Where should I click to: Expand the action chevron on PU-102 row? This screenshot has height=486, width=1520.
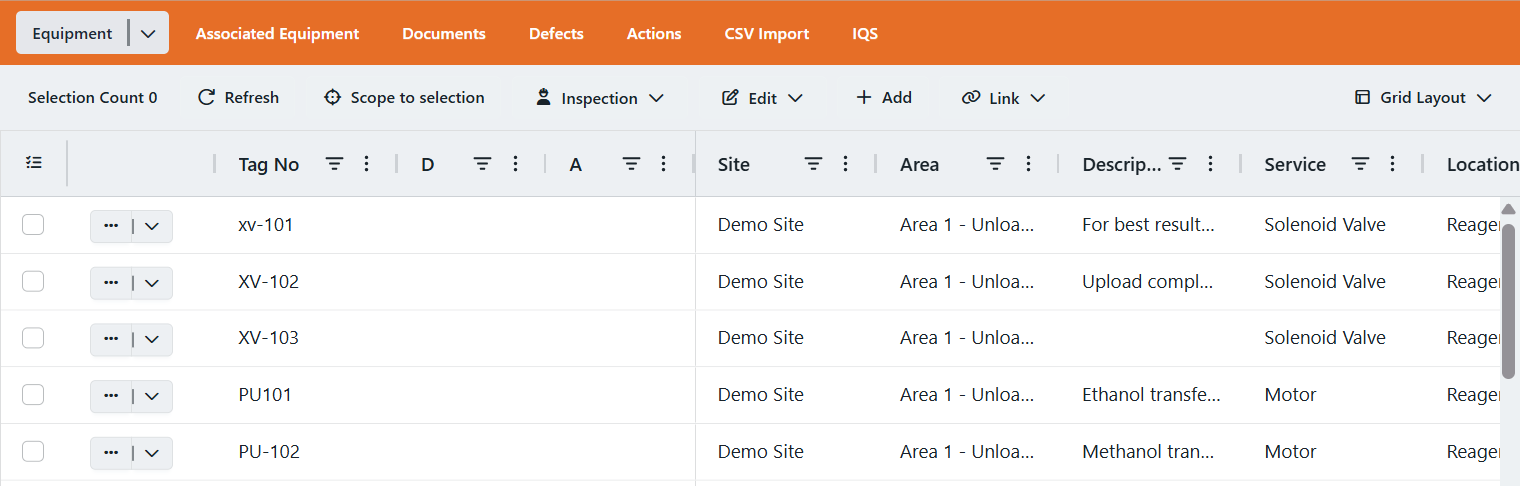coord(152,453)
